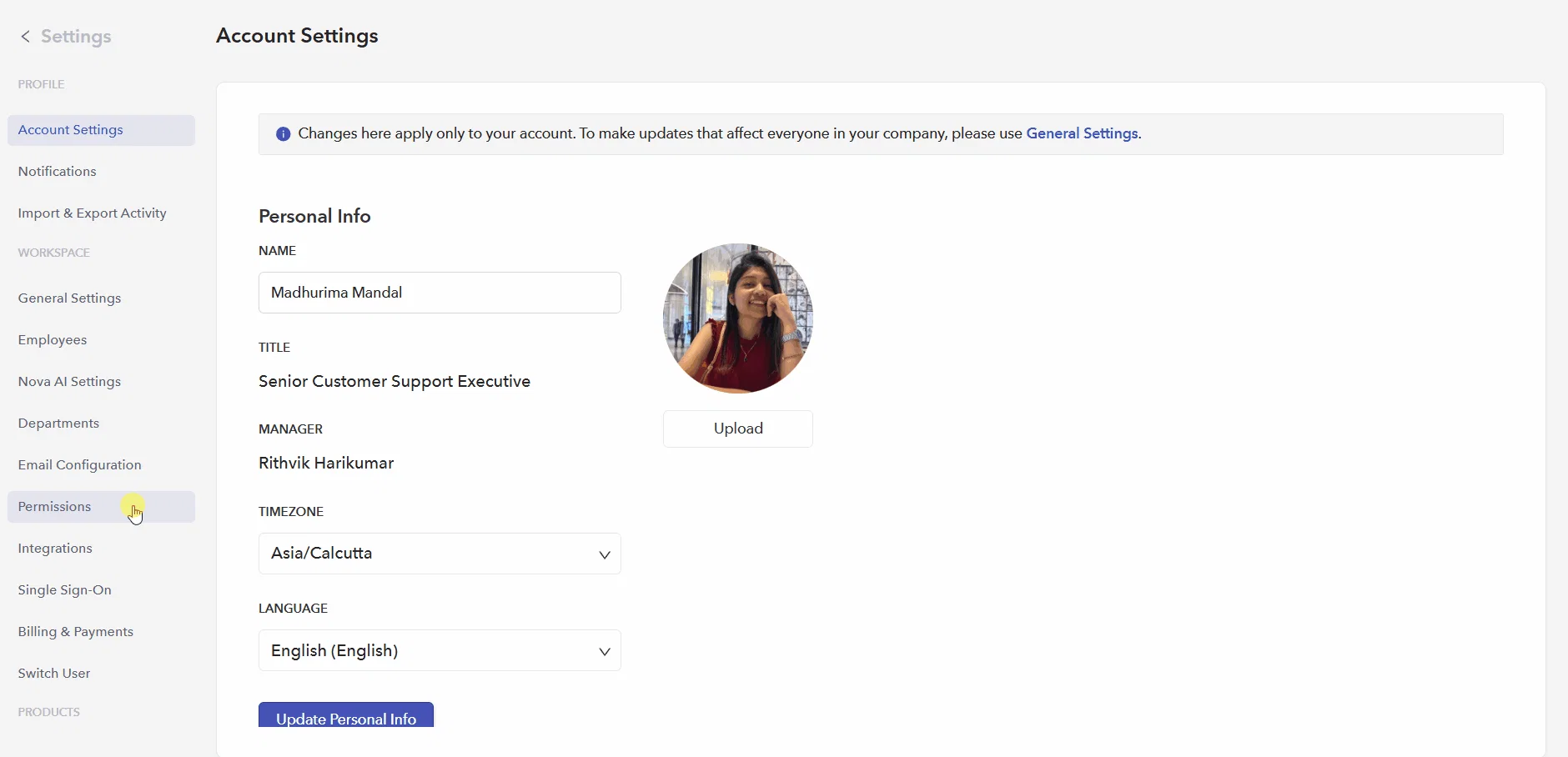The height and width of the screenshot is (757, 1568).
Task: Click the info icon in the banner
Action: pos(283,134)
